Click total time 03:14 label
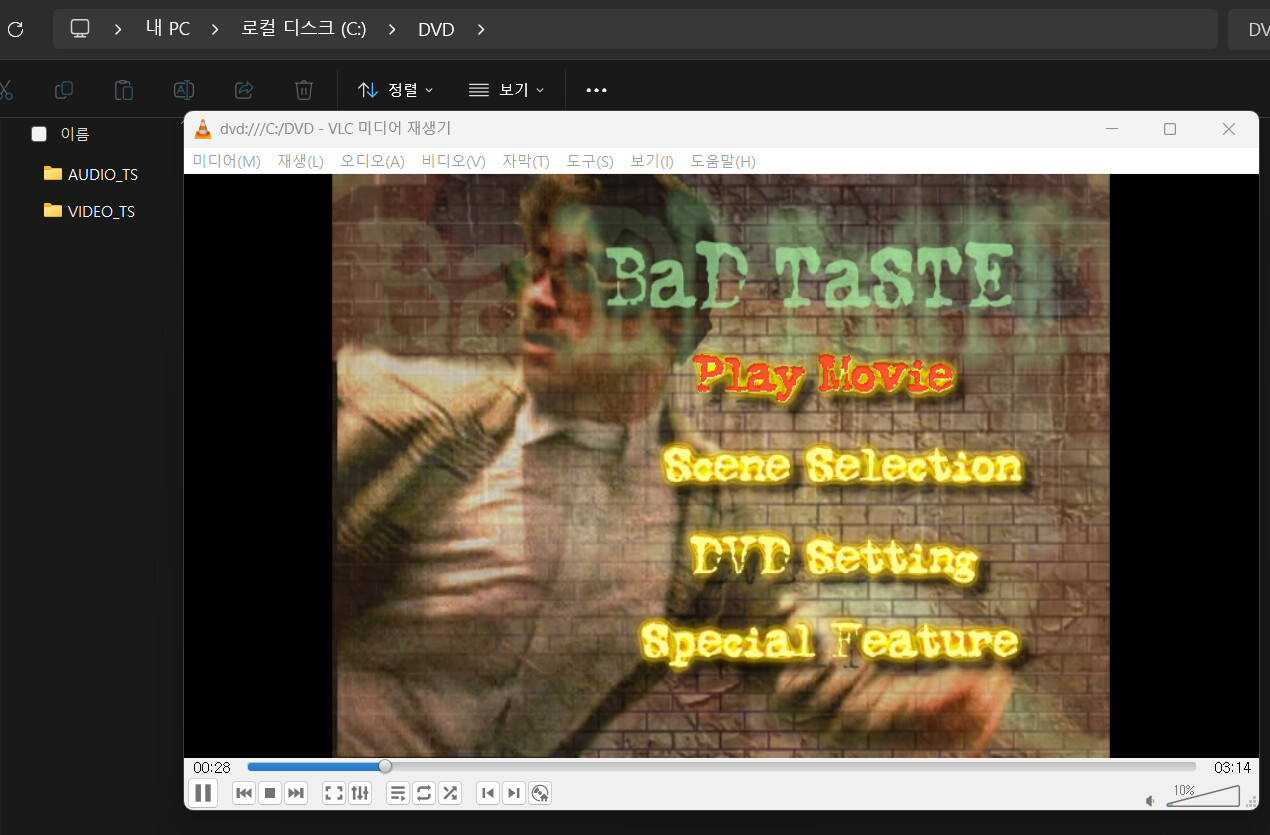This screenshot has height=835, width=1270. 1232,768
